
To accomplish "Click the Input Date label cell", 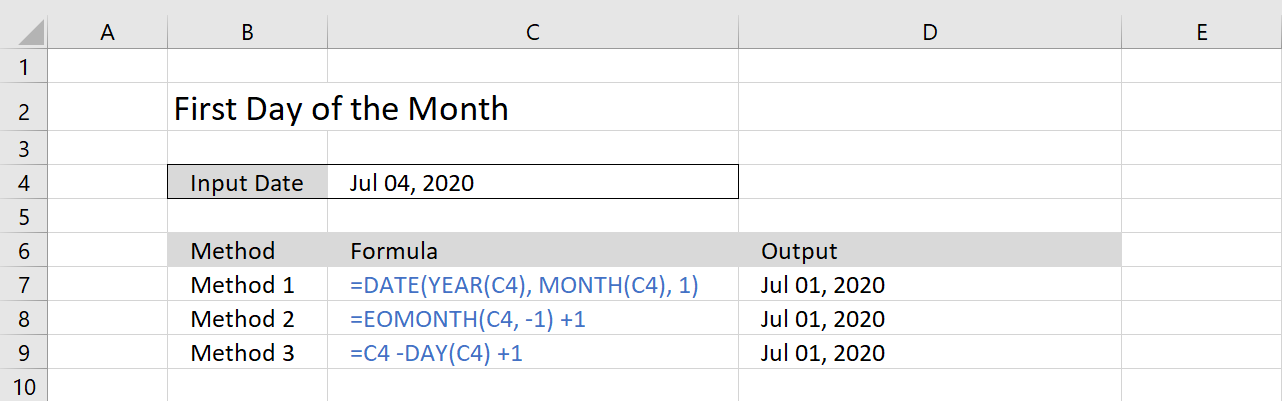I will point(247,183).
